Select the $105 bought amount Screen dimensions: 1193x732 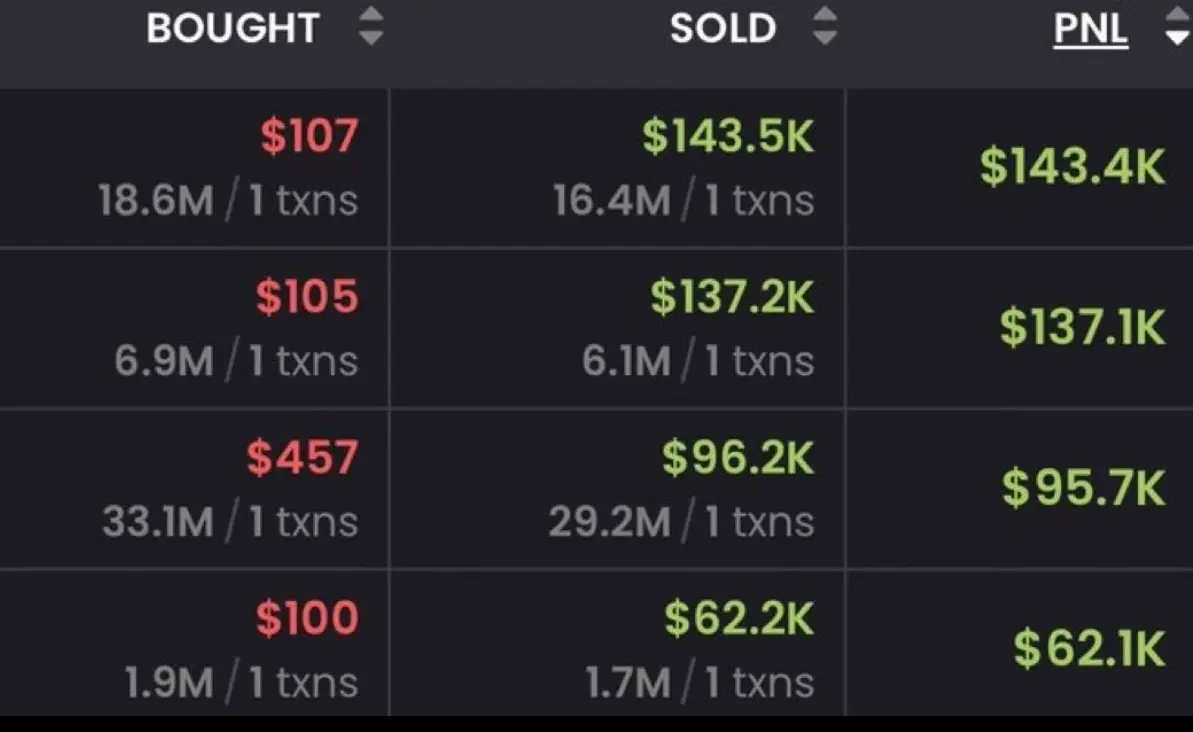[x=307, y=296]
